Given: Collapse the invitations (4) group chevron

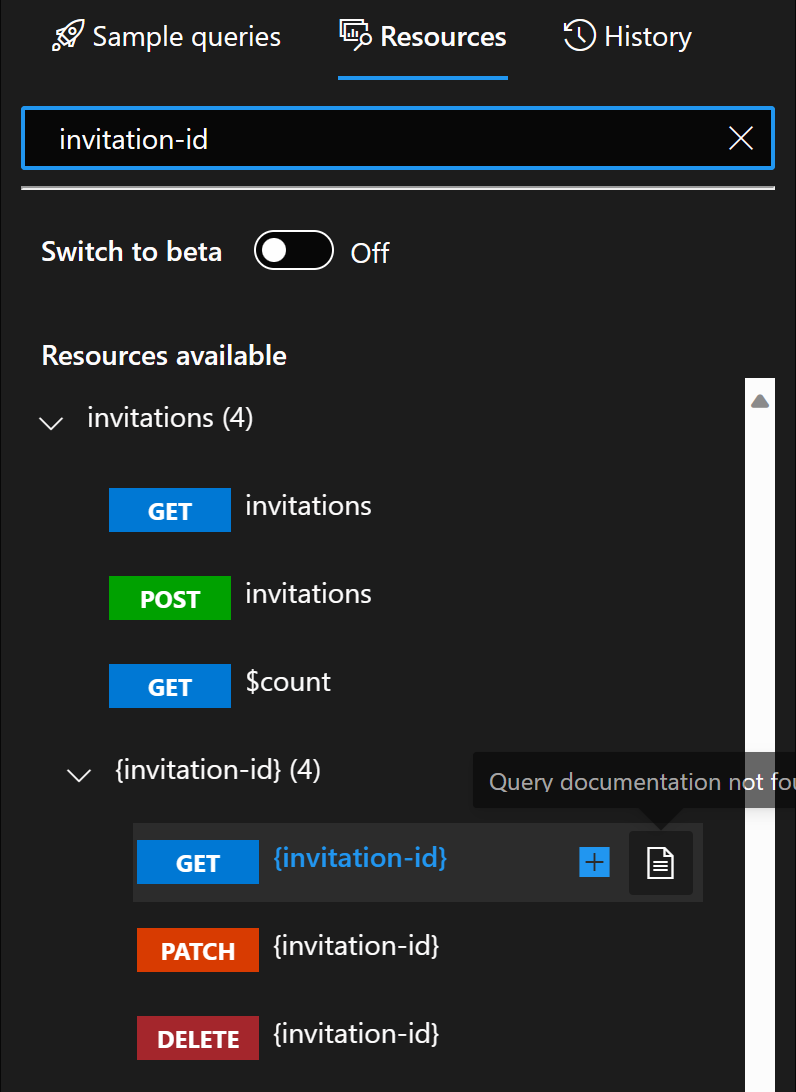Looking at the screenshot, I should [x=51, y=422].
